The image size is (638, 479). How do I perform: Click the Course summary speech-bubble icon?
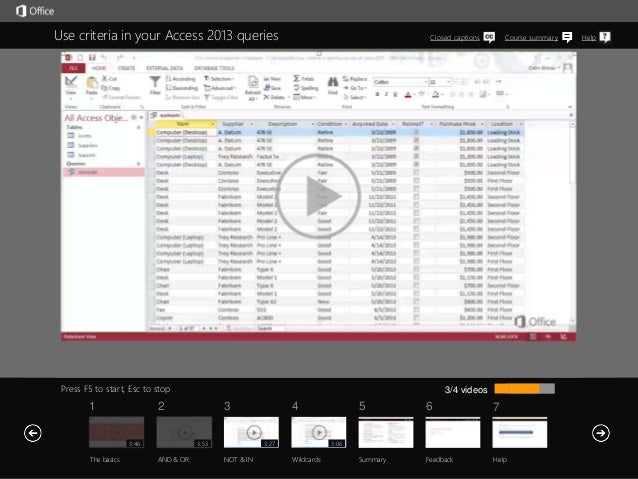click(x=567, y=37)
